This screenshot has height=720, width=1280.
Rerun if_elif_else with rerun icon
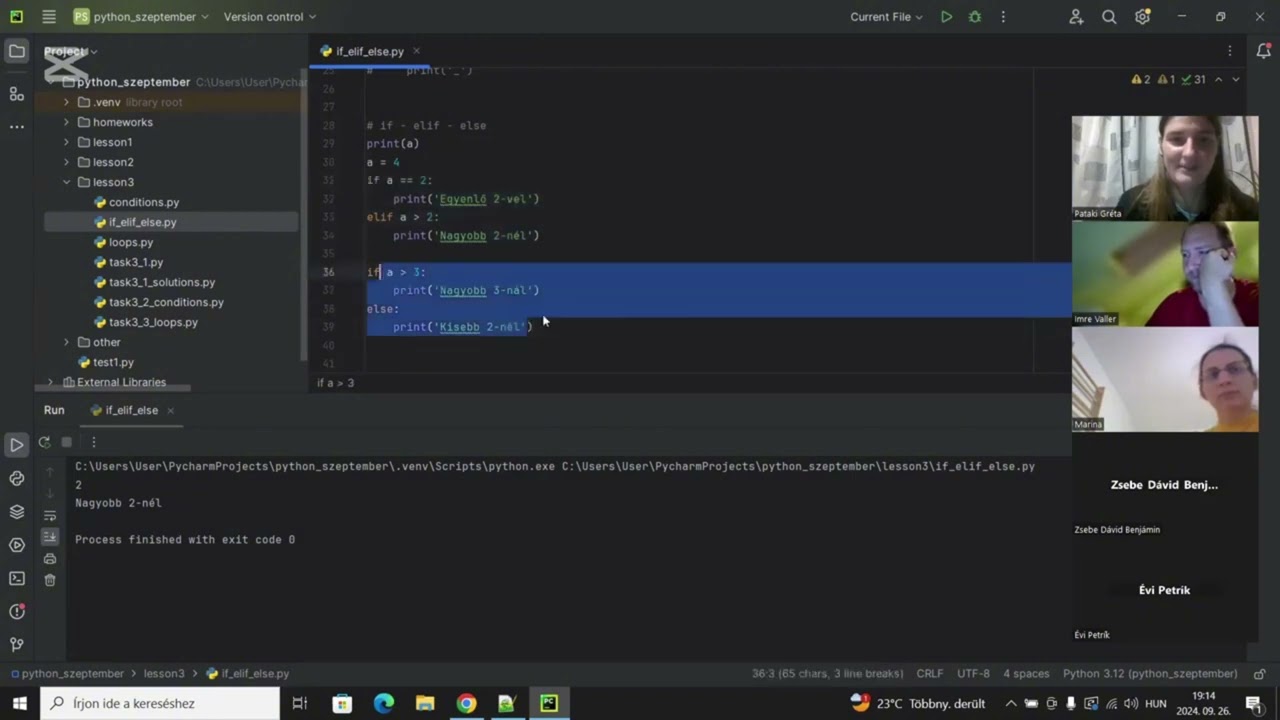(x=44, y=442)
